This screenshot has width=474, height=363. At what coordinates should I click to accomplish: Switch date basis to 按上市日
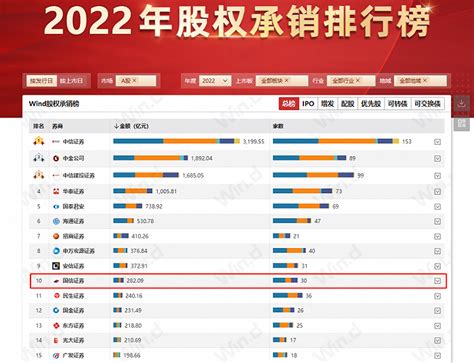(x=71, y=81)
